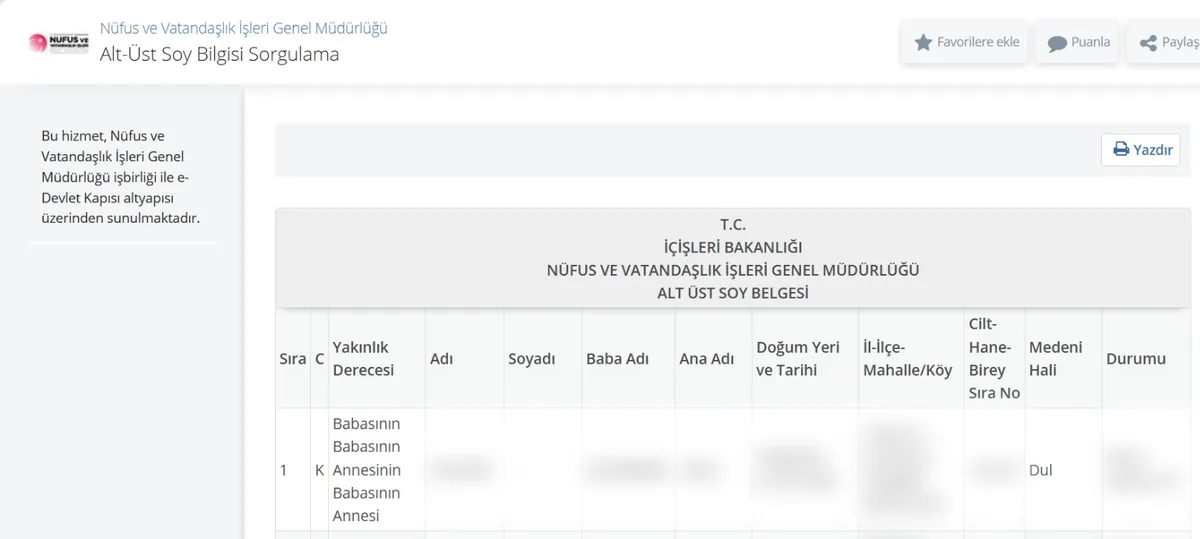
Task: Click the row number 1 cell
Action: click(x=293, y=469)
